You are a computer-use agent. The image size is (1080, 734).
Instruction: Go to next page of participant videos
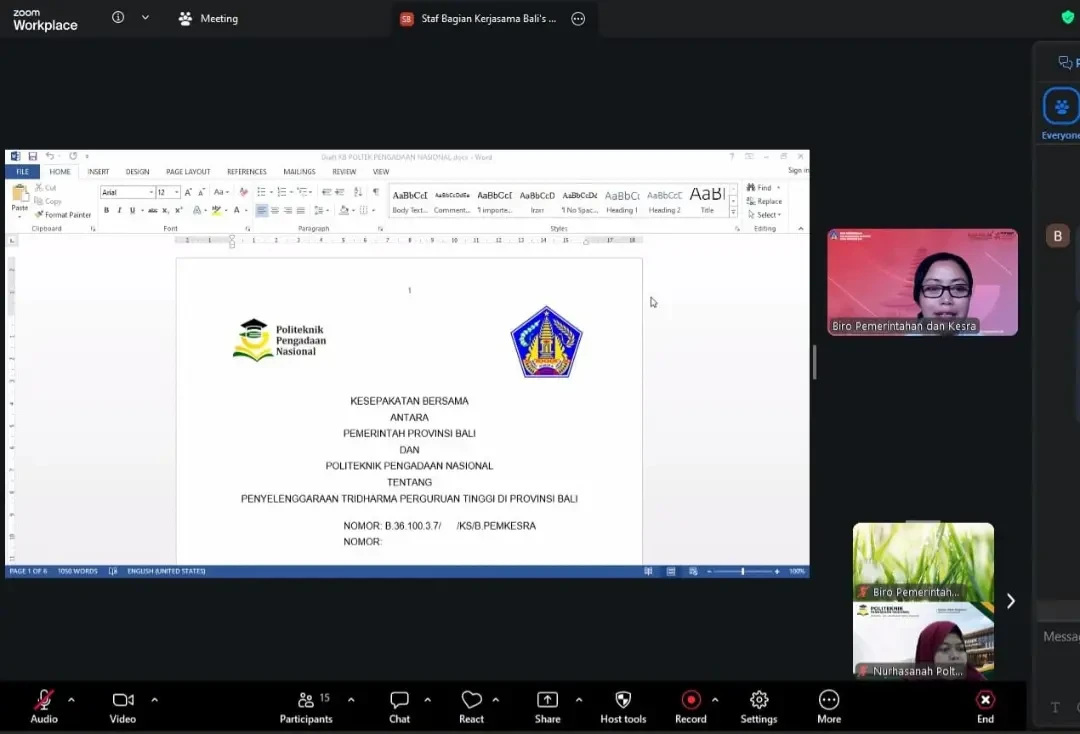tap(1010, 601)
